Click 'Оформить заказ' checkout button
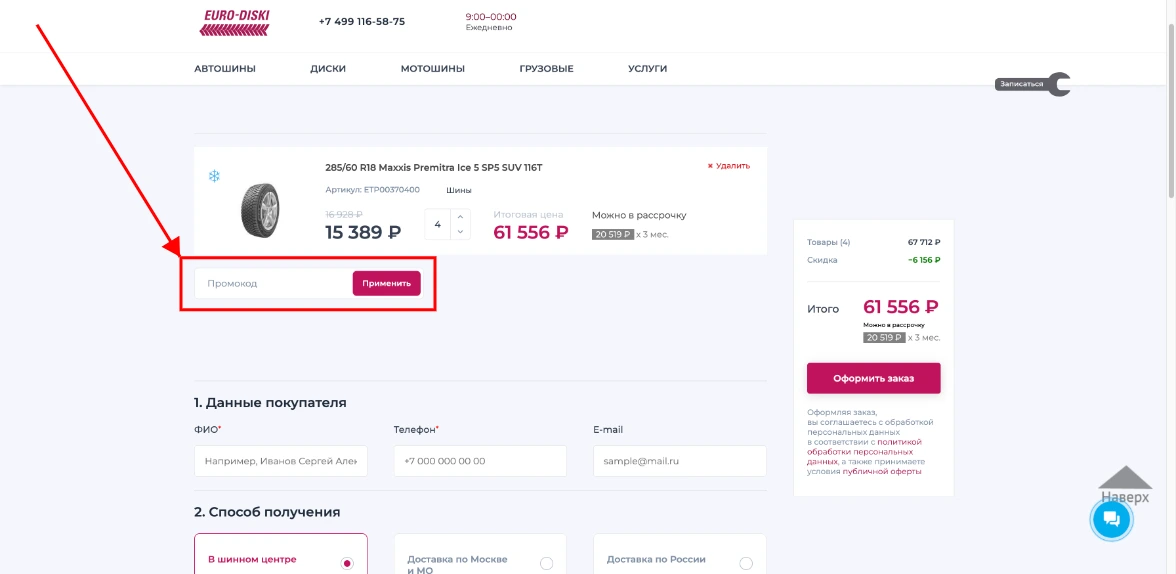The image size is (1176, 574). 873,379
